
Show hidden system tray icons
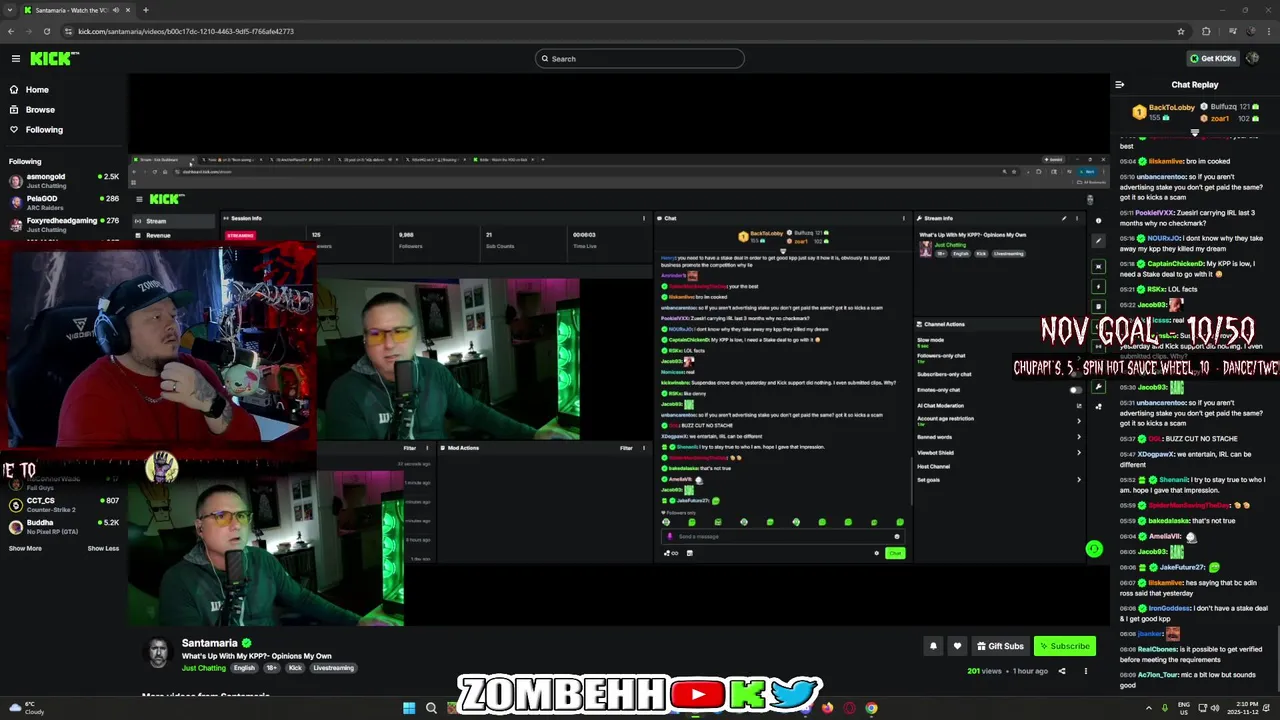(x=1148, y=708)
